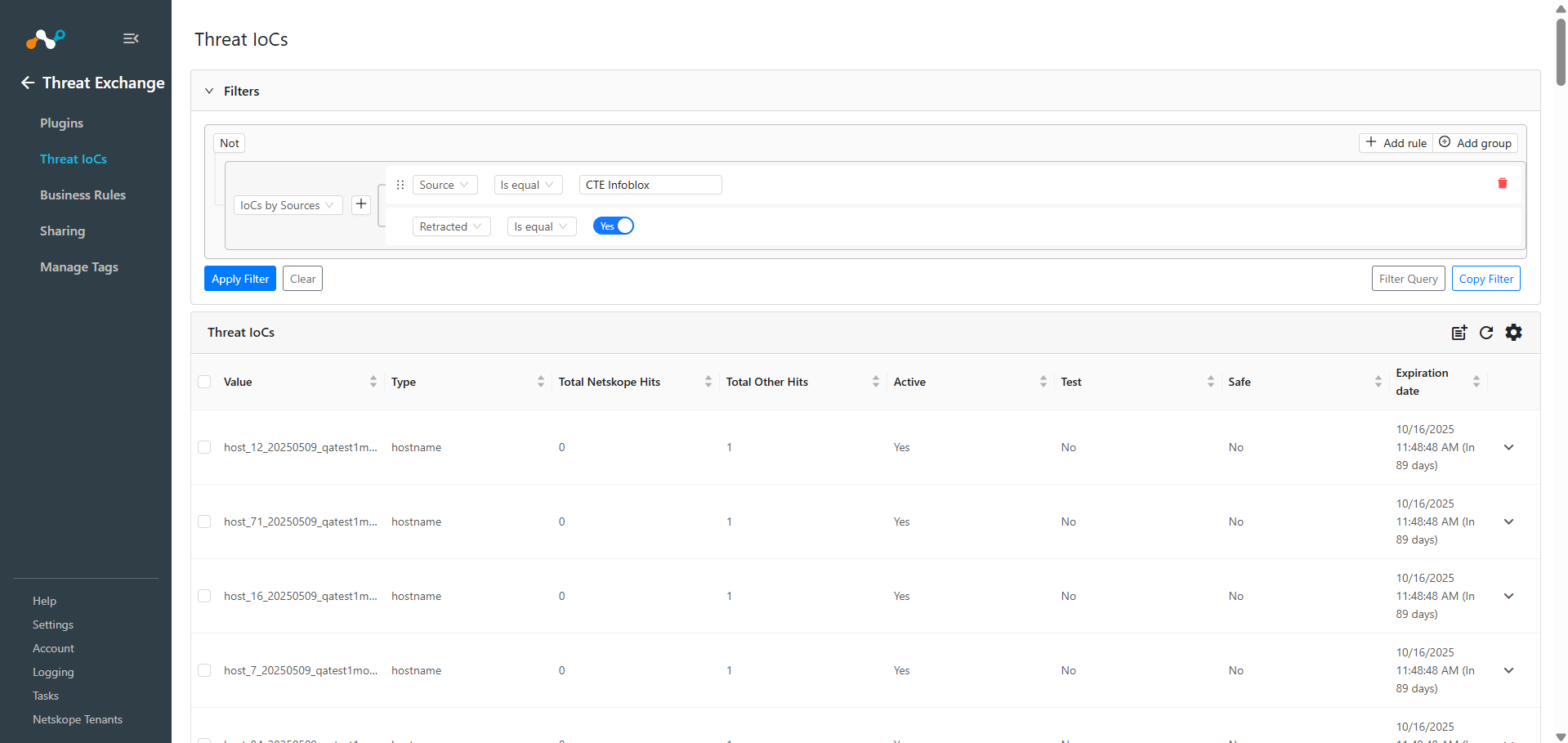Sort by Total Netskope Hits column
Screen dimensions: 1568x743
(x=708, y=382)
